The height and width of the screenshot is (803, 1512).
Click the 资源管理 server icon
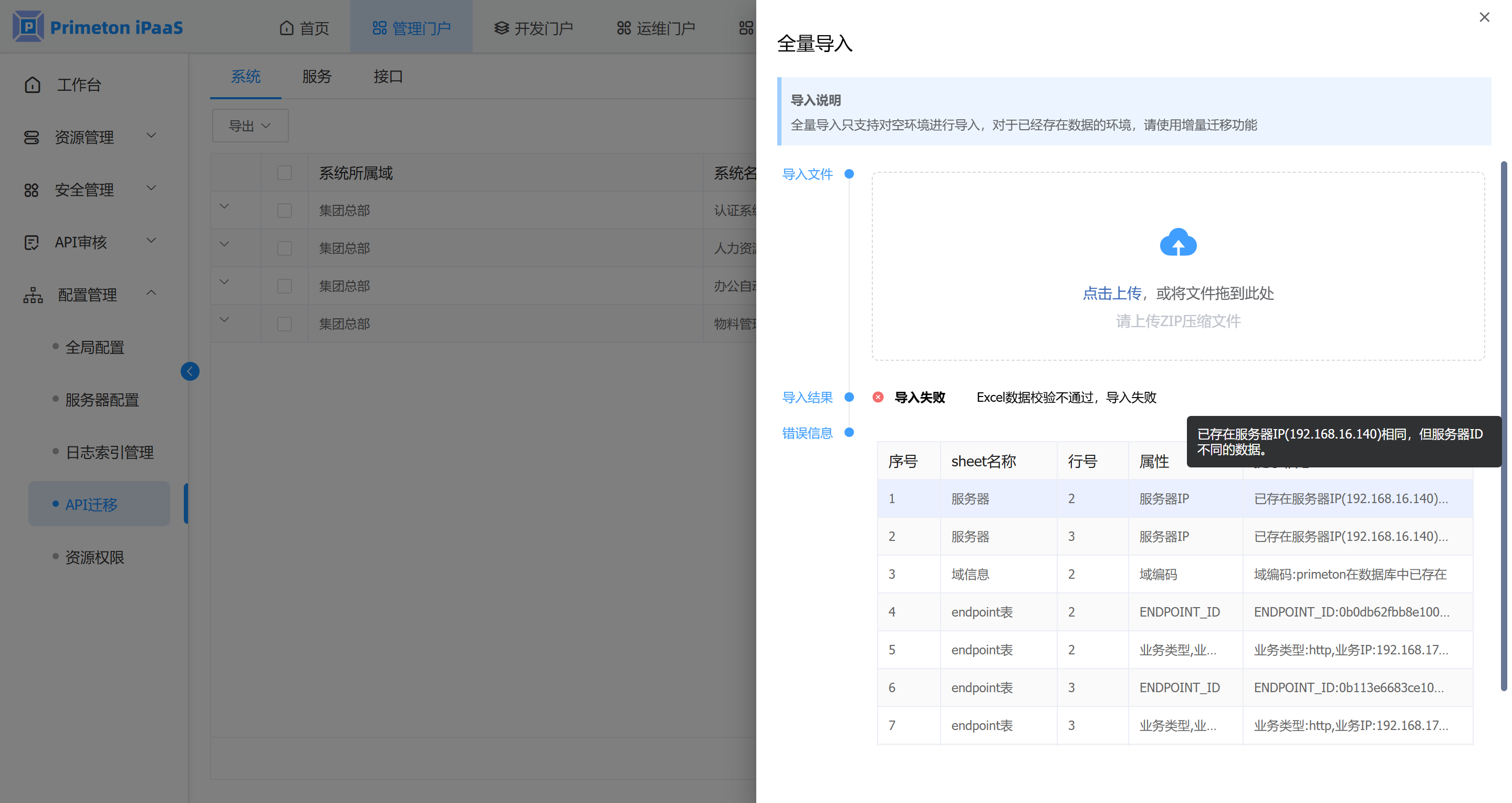(x=32, y=138)
